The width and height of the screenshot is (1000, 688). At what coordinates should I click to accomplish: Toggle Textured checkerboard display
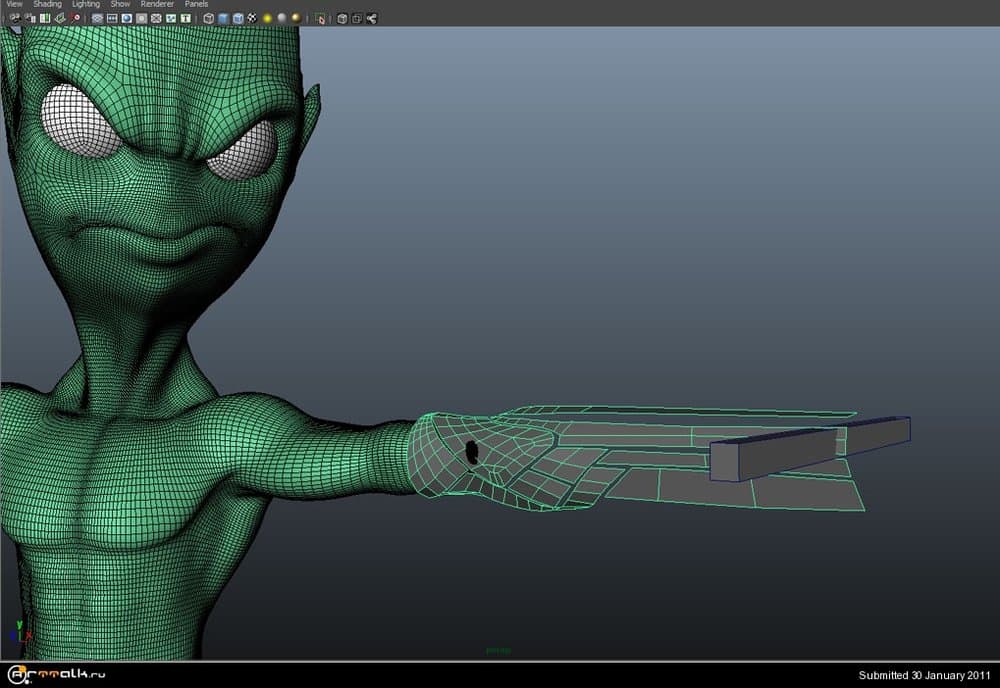point(252,18)
